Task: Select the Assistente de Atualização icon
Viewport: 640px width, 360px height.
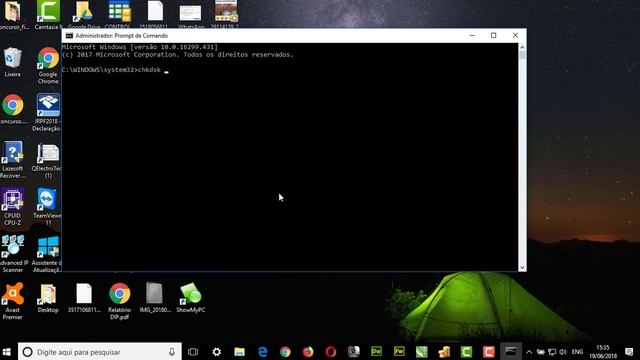Action: pos(47,254)
